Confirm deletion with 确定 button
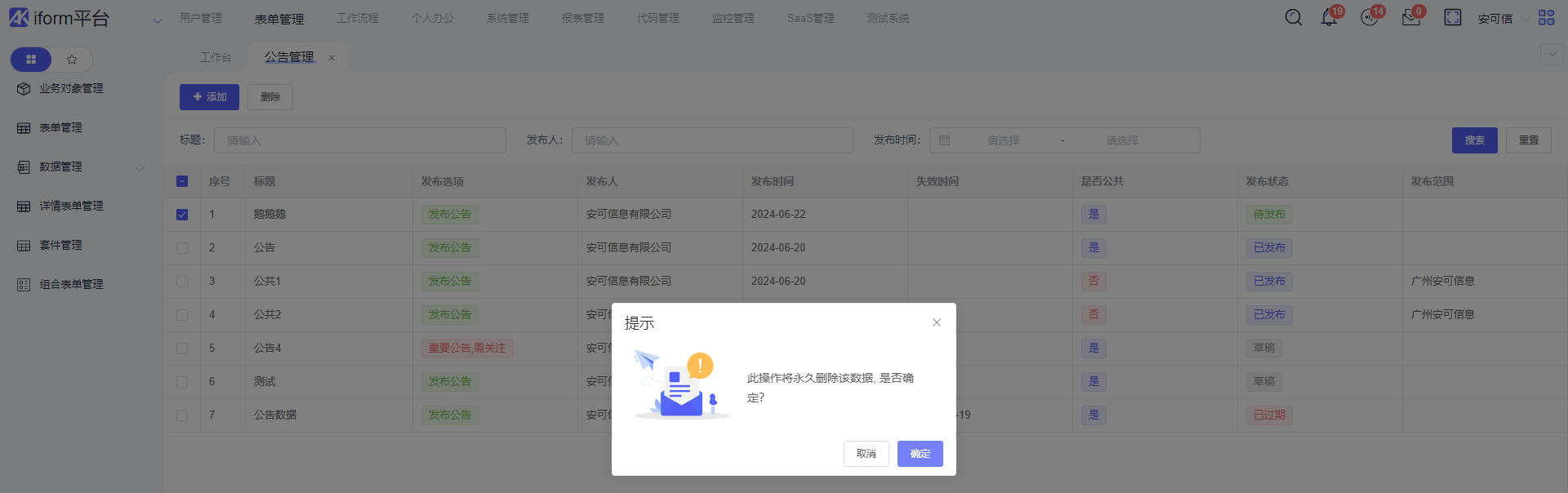Viewport: 1568px width, 493px height. (x=920, y=454)
